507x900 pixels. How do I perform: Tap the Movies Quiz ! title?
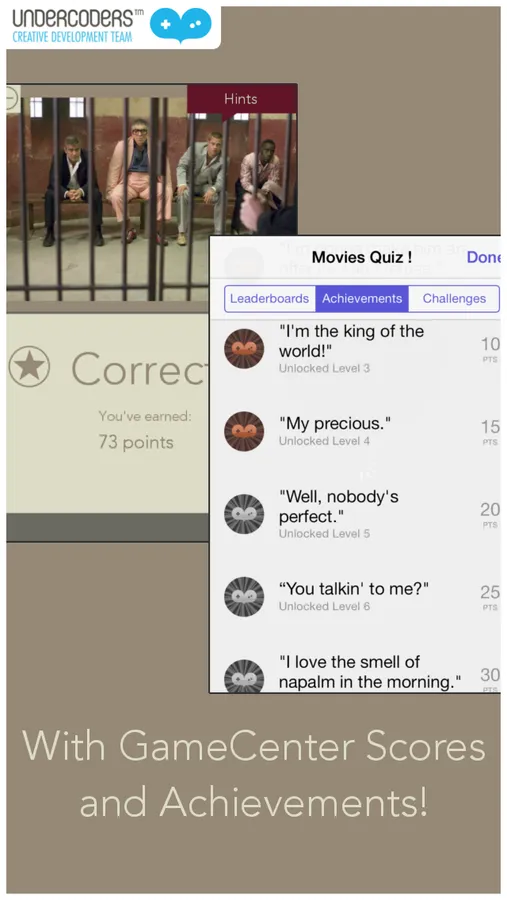pyautogui.click(x=362, y=257)
